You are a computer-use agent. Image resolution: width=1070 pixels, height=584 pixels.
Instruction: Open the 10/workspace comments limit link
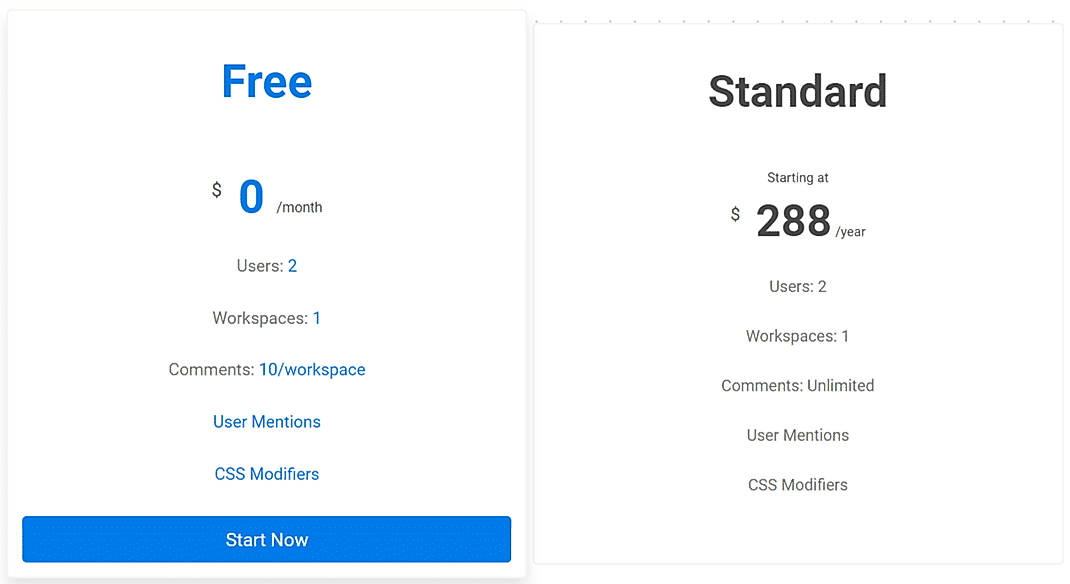pyautogui.click(x=312, y=369)
